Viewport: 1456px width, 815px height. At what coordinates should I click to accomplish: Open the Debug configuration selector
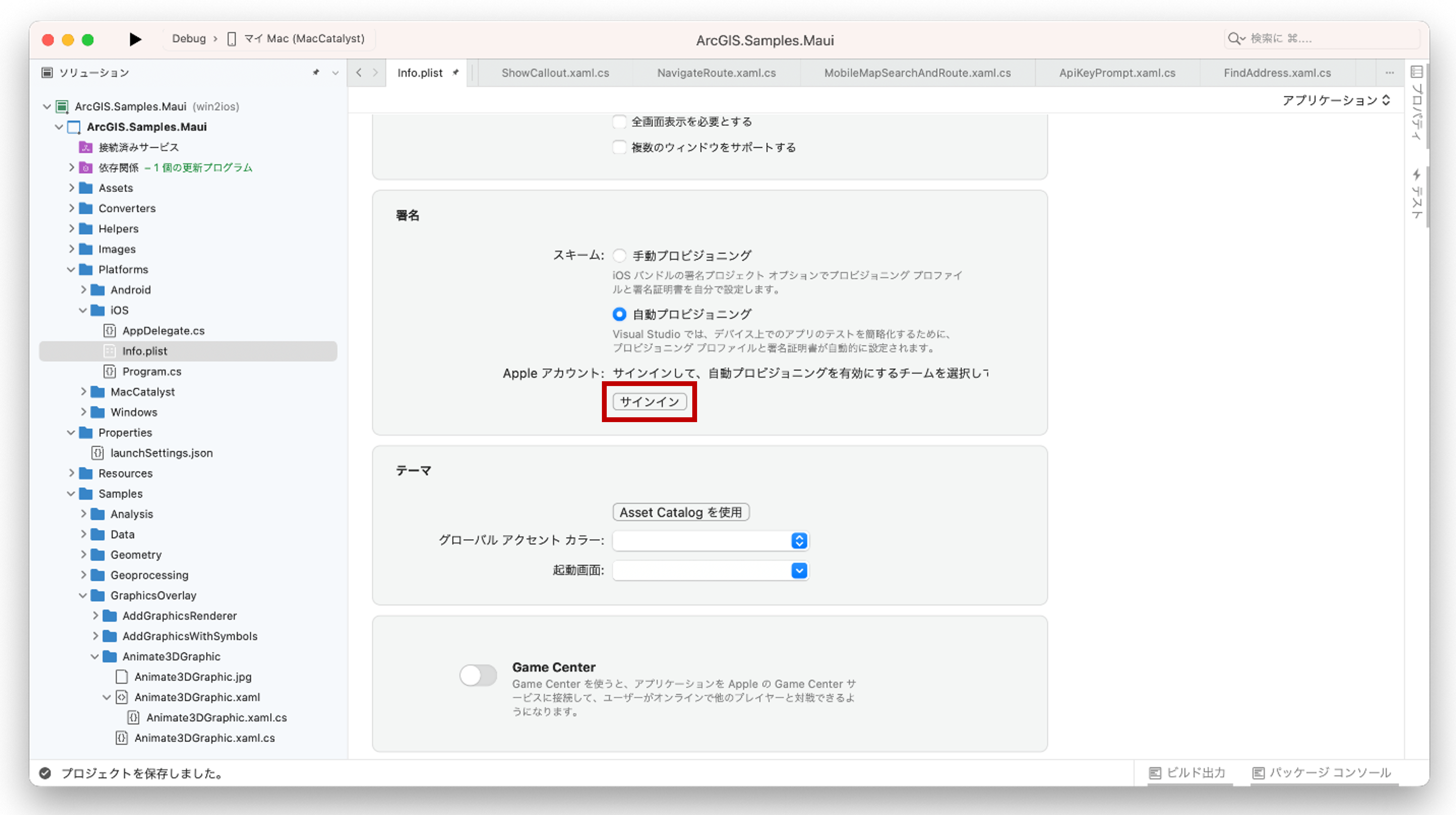pos(189,38)
